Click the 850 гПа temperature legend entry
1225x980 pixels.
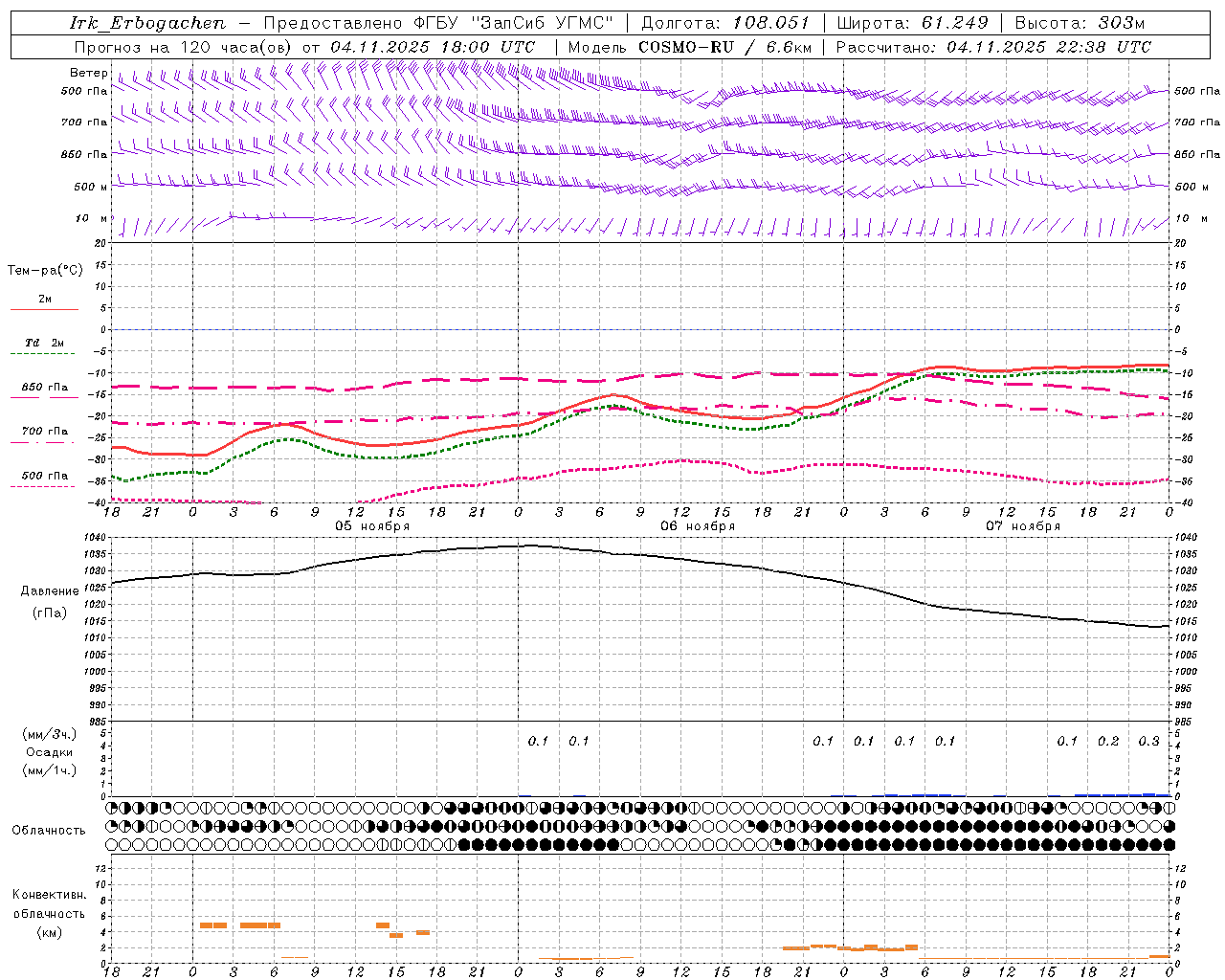tap(44, 388)
